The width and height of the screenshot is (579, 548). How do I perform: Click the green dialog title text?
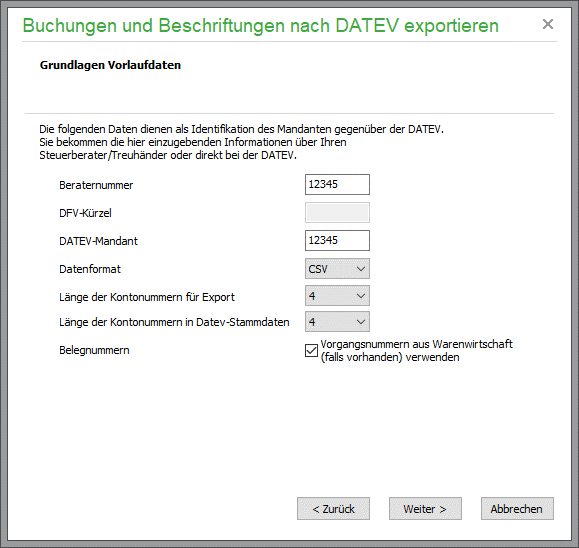point(261,26)
